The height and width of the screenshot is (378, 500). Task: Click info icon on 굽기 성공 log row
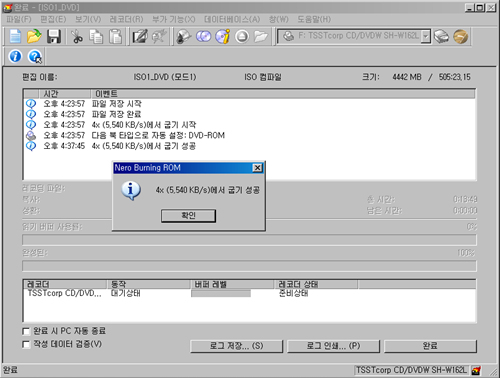(31, 146)
